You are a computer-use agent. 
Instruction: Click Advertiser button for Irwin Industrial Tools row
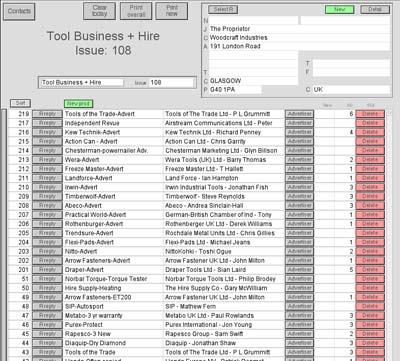click(x=299, y=187)
